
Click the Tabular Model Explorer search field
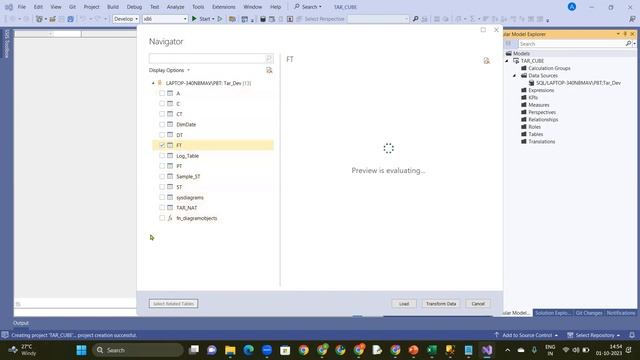tap(571, 44)
